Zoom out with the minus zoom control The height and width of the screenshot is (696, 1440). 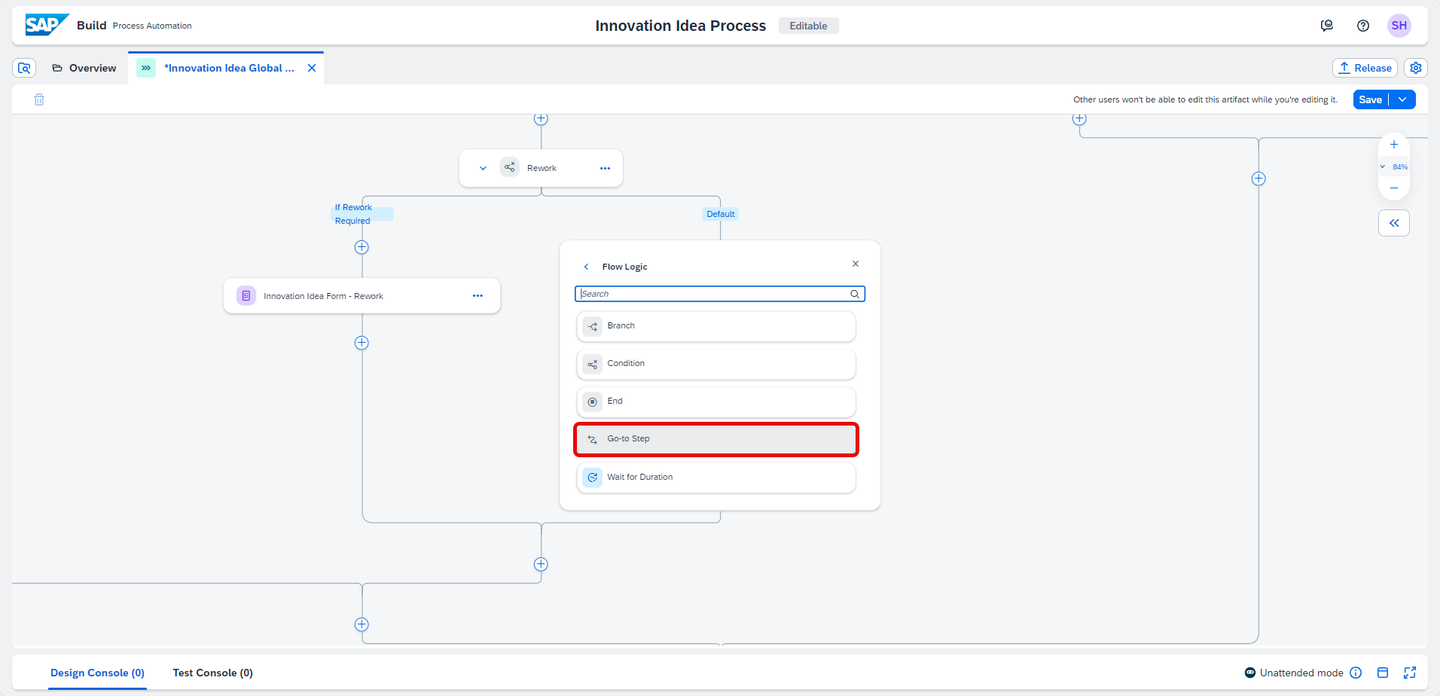click(1394, 188)
